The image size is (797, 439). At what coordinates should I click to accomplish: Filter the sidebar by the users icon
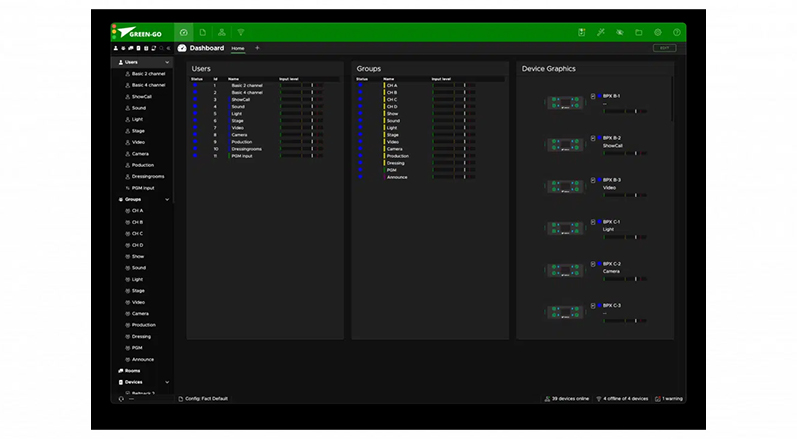tap(116, 48)
